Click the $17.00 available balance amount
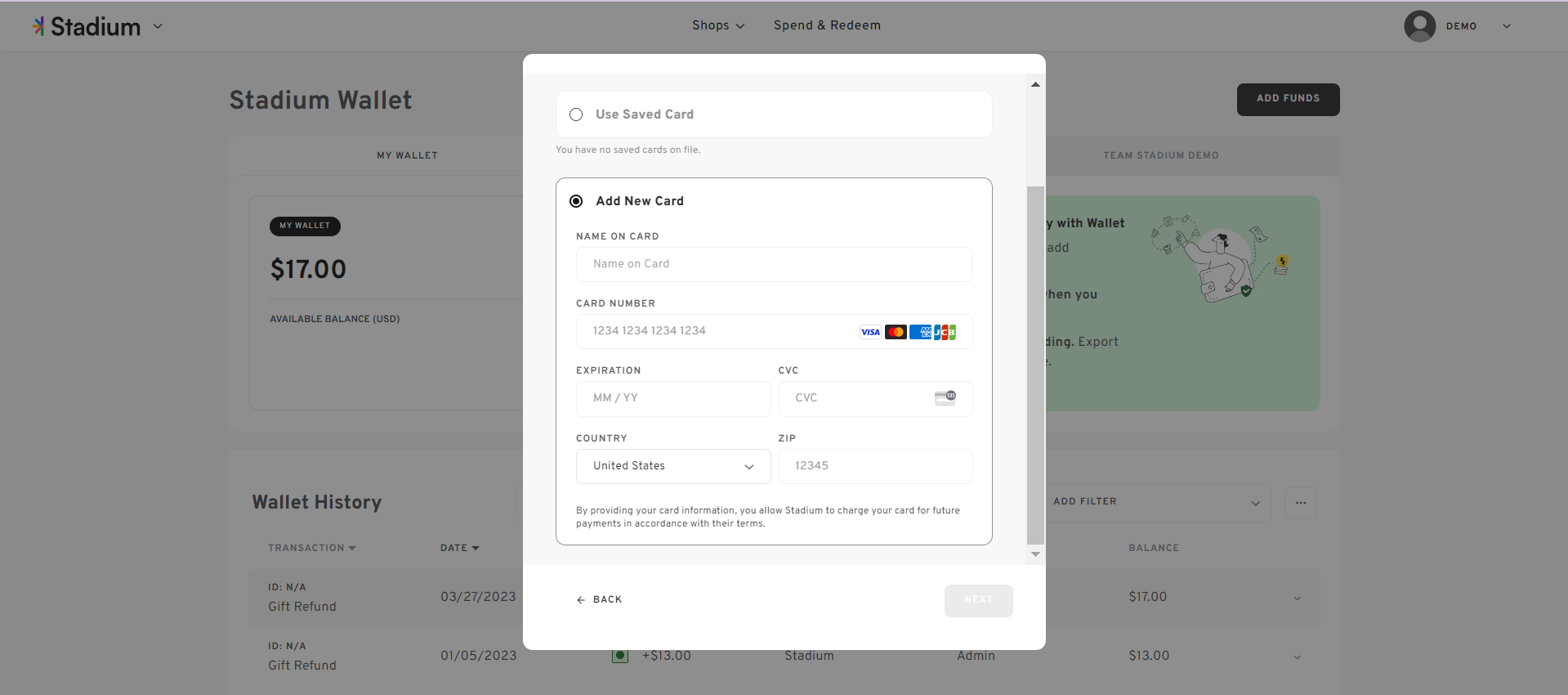The height and width of the screenshot is (695, 1568). point(308,269)
